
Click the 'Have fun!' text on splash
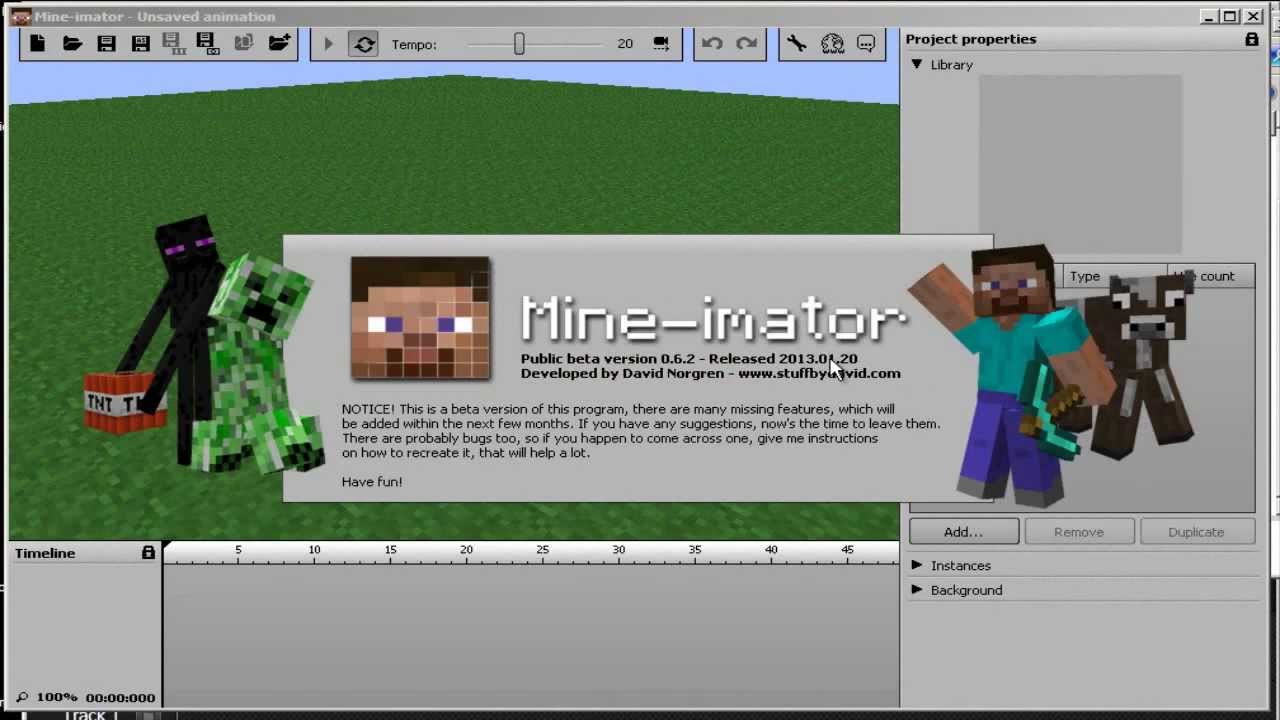coord(372,482)
